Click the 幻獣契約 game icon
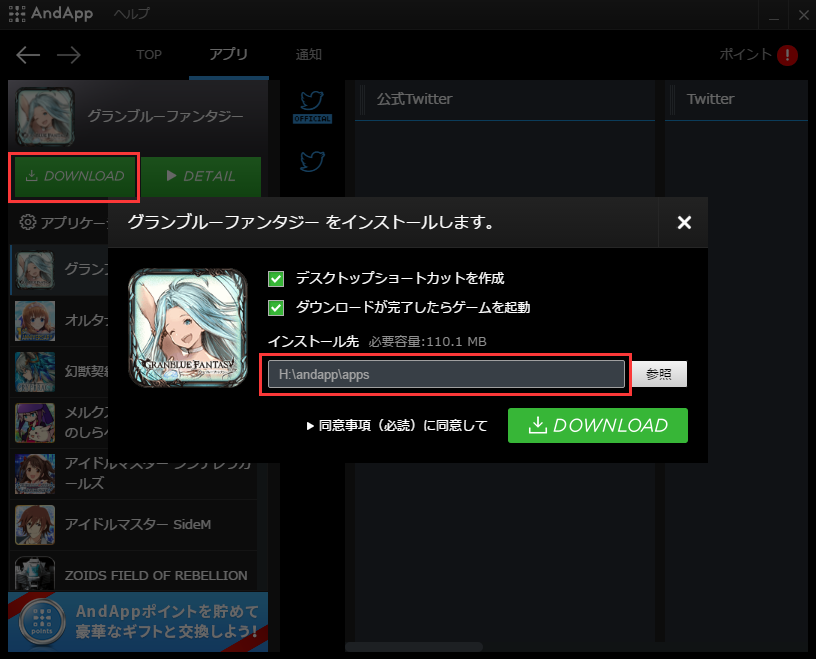Screen dimensions: 816x659 (35, 372)
